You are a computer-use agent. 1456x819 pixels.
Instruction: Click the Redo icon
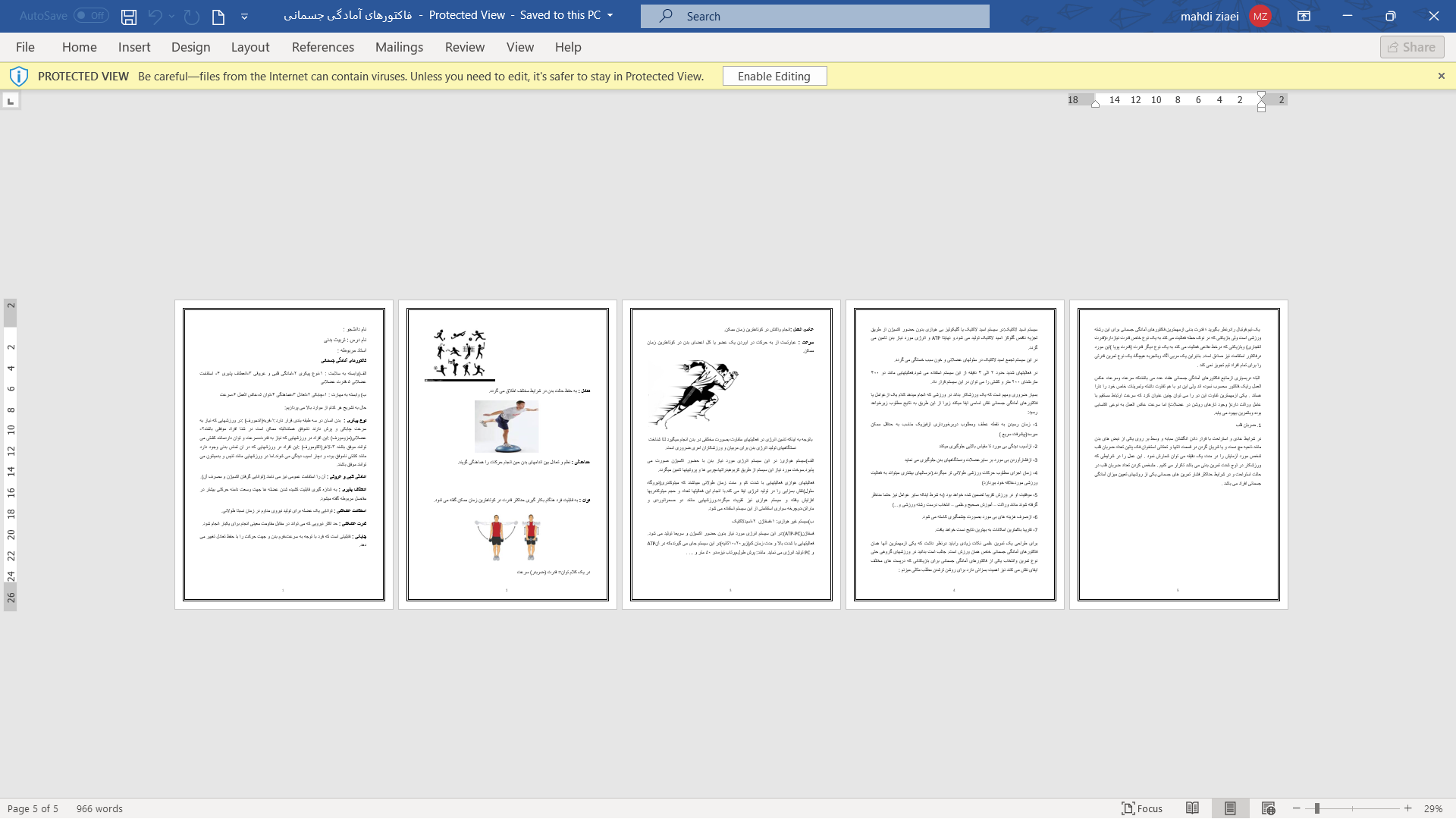pyautogui.click(x=191, y=15)
